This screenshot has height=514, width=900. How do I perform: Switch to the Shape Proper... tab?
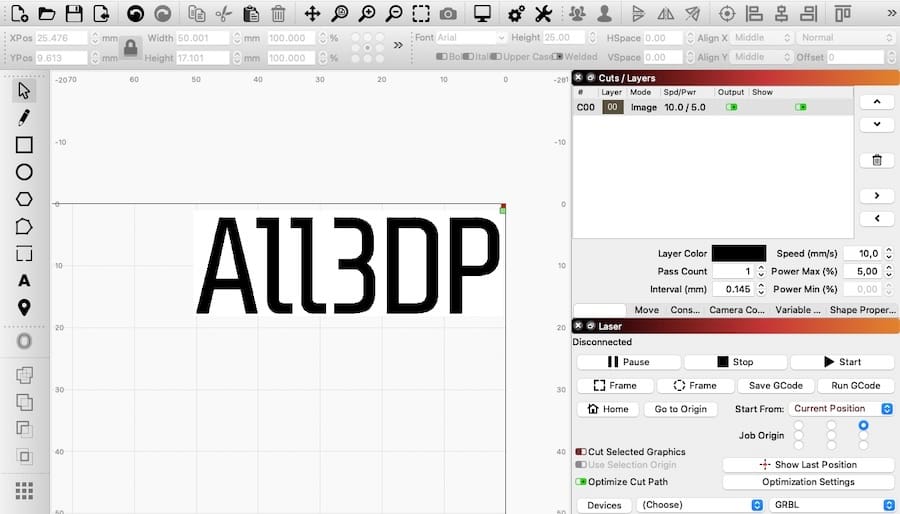862,310
